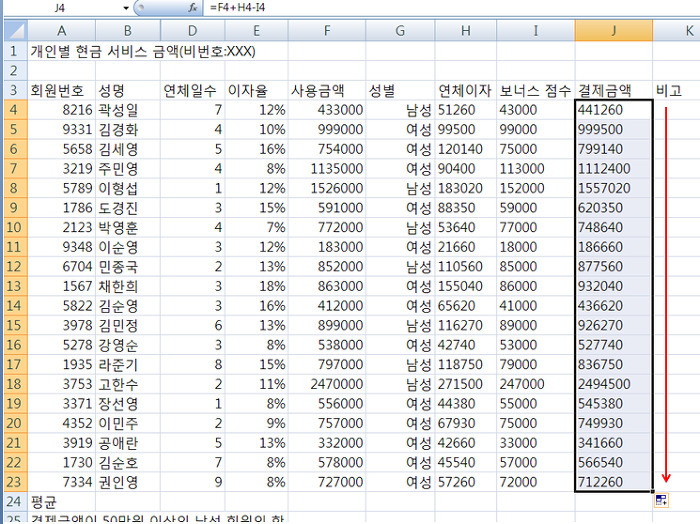Select column I header
Image resolution: width=700 pixels, height=524 pixels.
click(536, 31)
